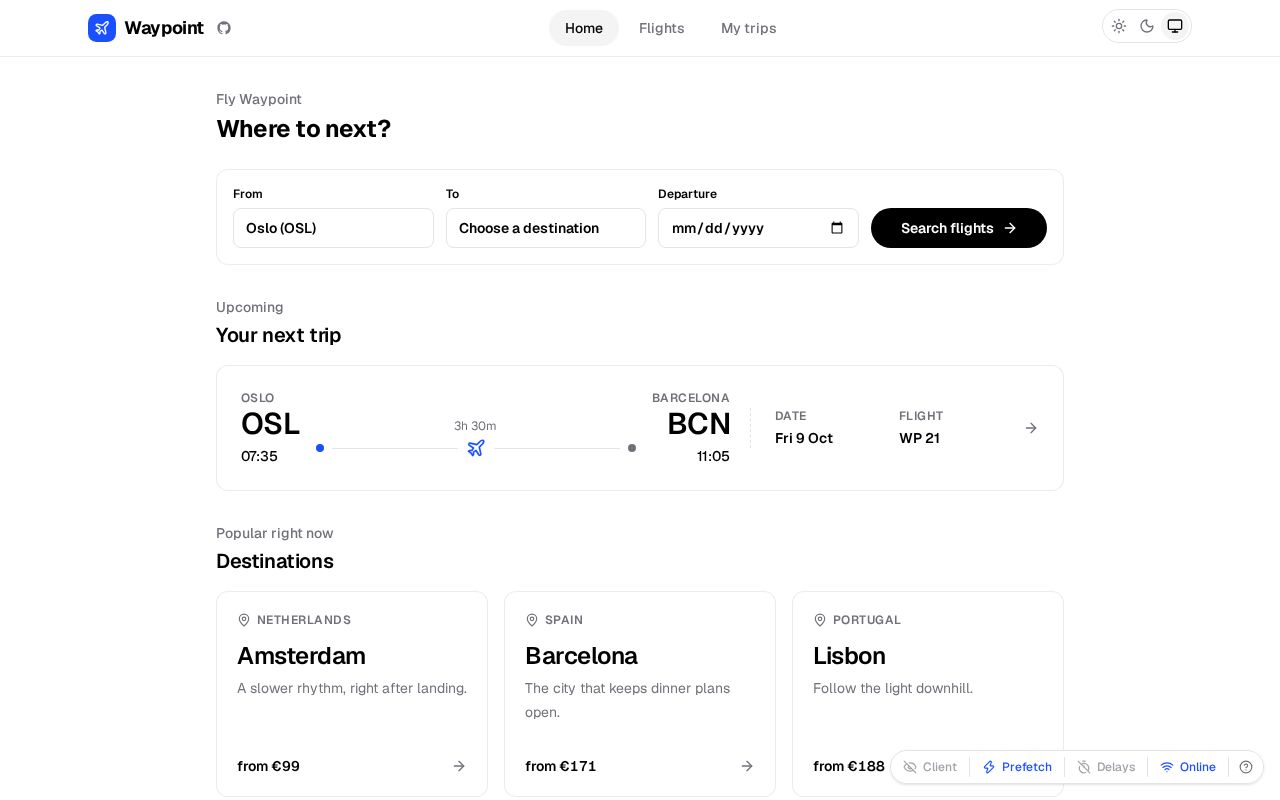Click the arrow on the Barcelona destination card
1280x800 pixels.
click(747, 766)
